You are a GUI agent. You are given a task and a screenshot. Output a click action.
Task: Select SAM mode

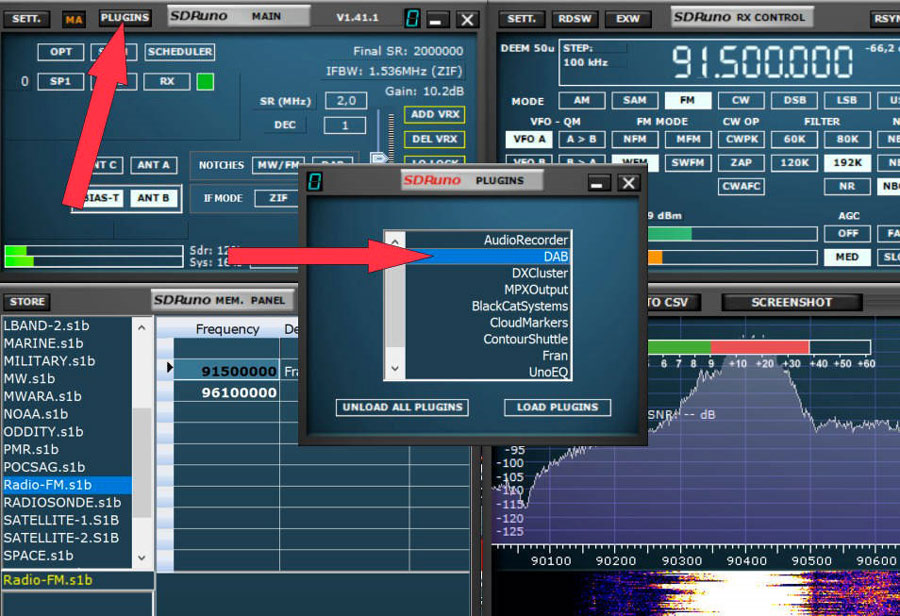point(634,100)
